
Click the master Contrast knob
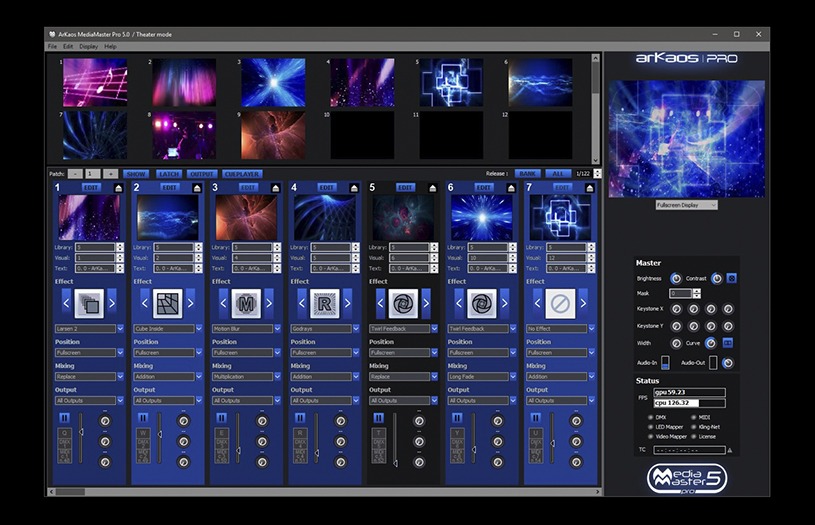coord(716,279)
